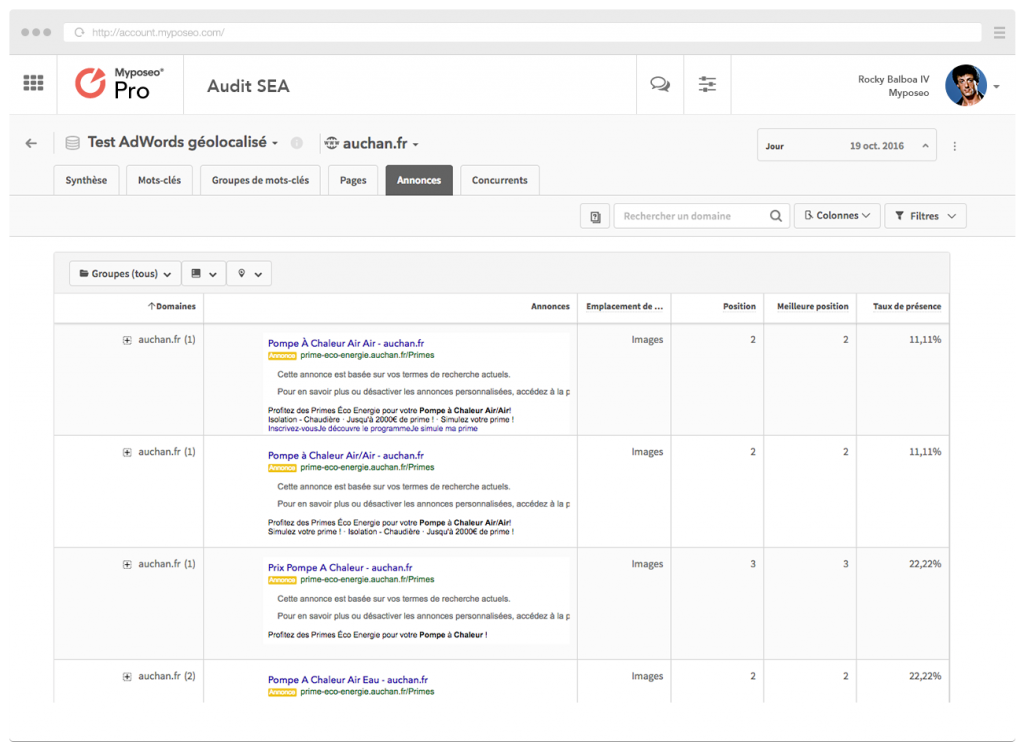1024x749 pixels.
Task: Click the Rocky Balboa IV user name
Action: coord(893,79)
